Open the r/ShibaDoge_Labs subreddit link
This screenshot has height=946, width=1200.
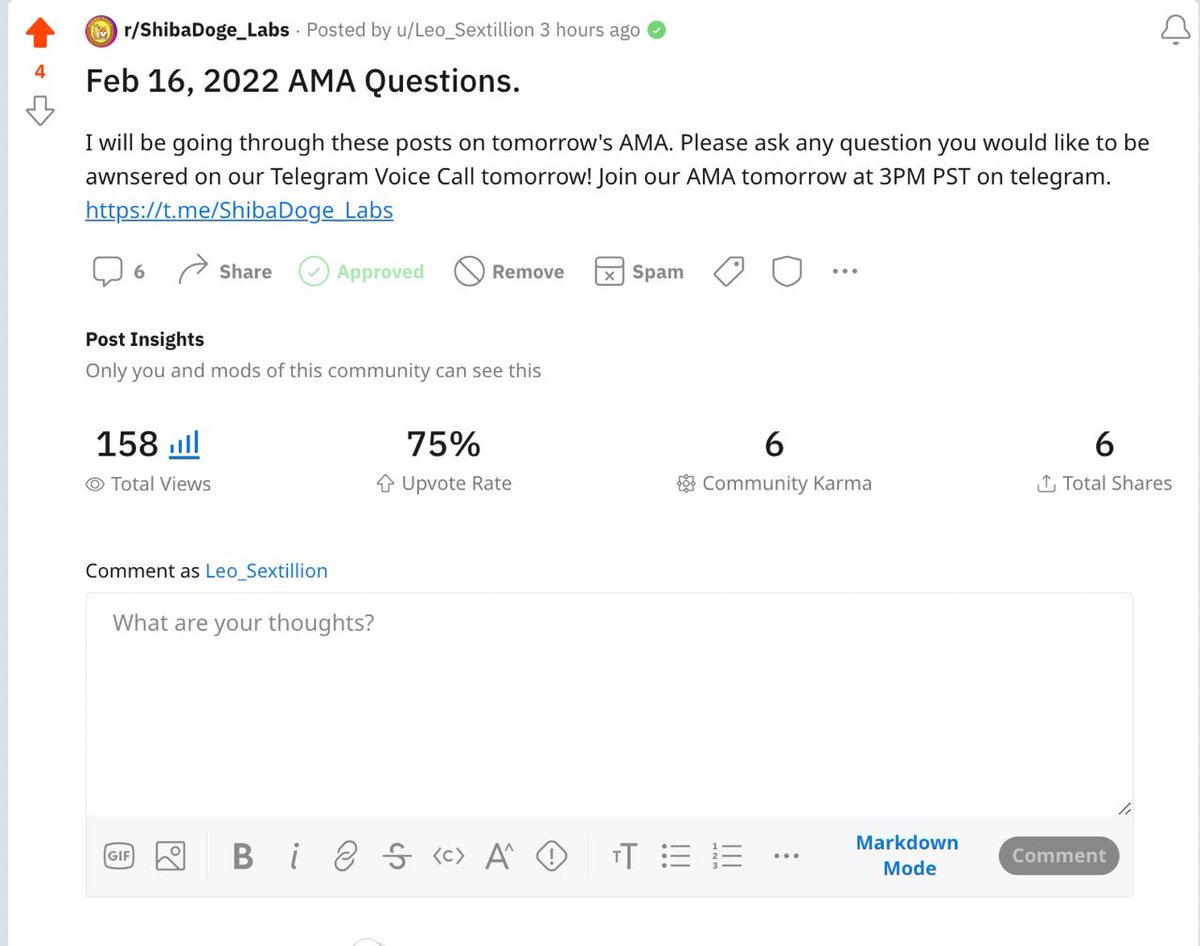click(205, 30)
